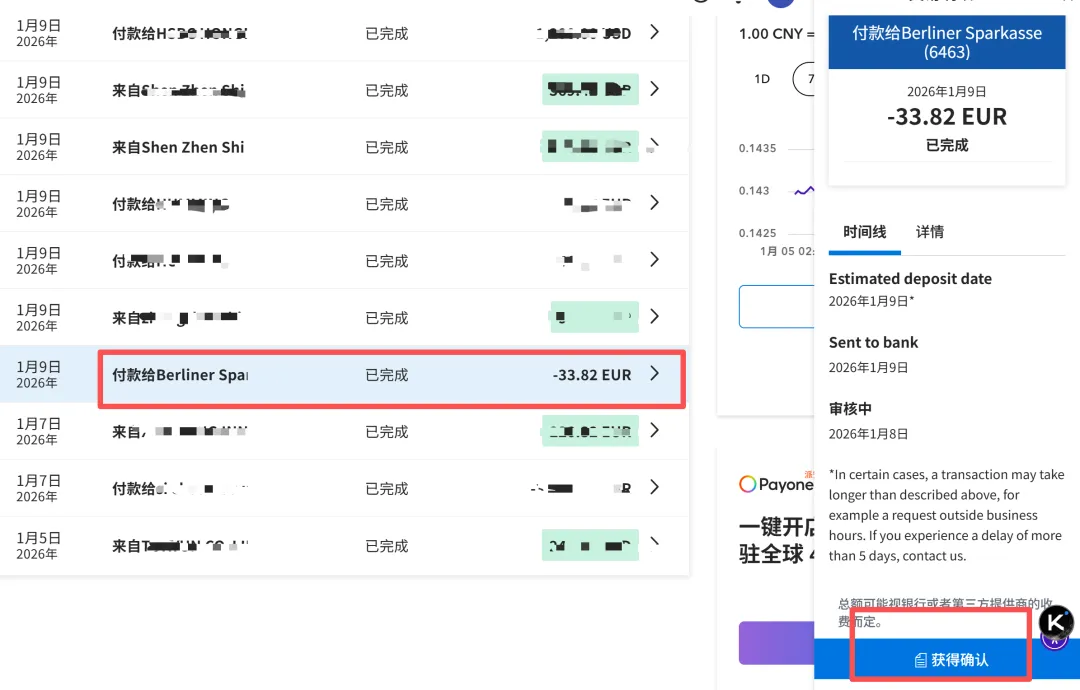The width and height of the screenshot is (1080, 690).
Task: Click the green highlighted amount in the January 5 row
Action: 590,545
